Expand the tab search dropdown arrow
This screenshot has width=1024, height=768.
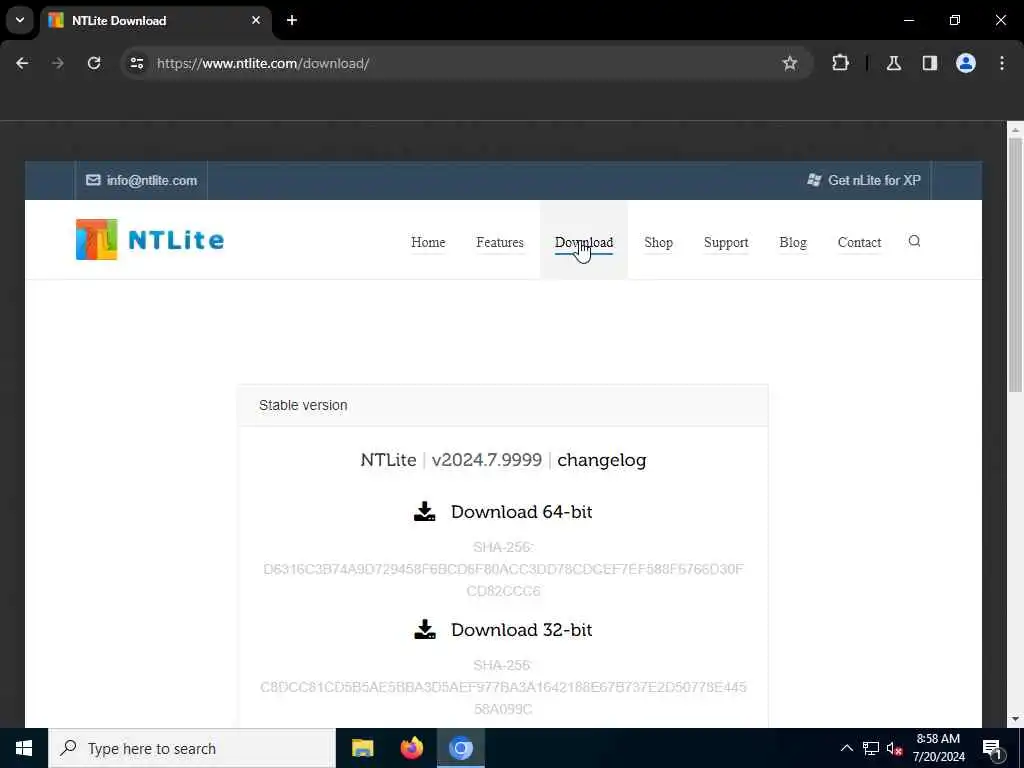[20, 20]
